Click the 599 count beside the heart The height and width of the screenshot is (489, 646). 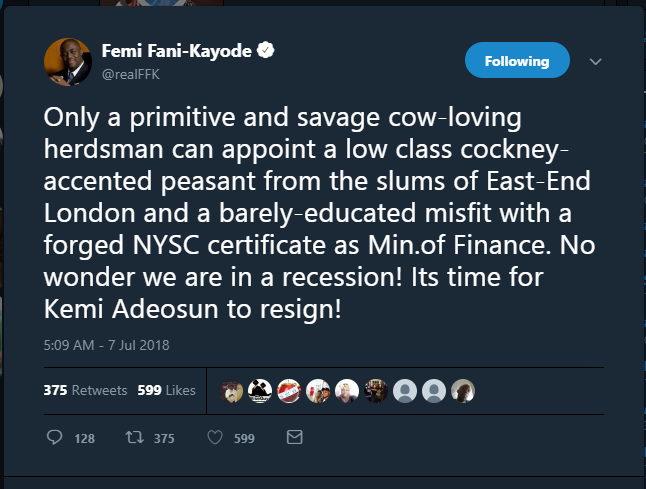[244, 438]
